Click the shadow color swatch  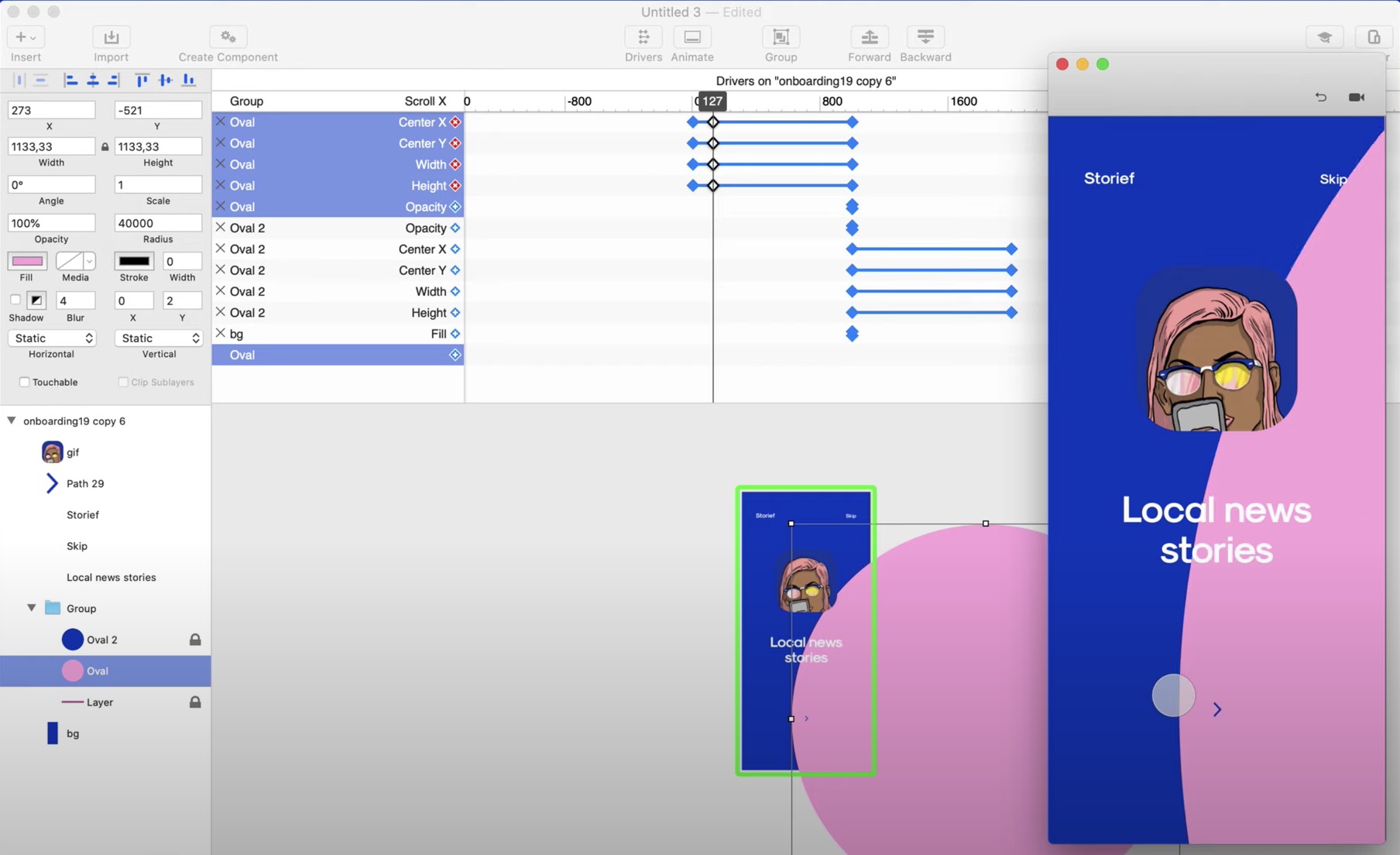pyautogui.click(x=36, y=300)
